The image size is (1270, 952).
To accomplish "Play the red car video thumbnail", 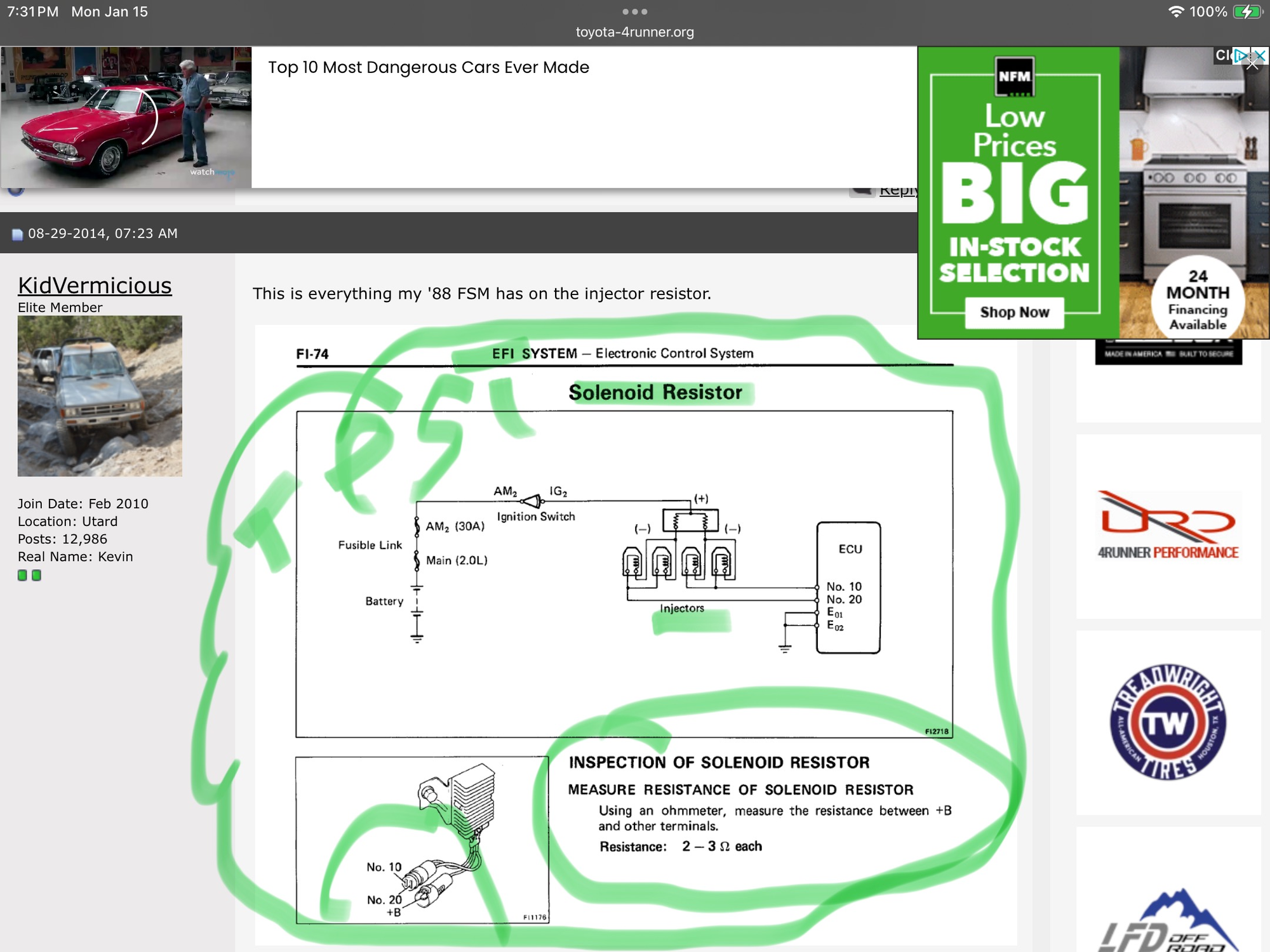I will (126, 117).
